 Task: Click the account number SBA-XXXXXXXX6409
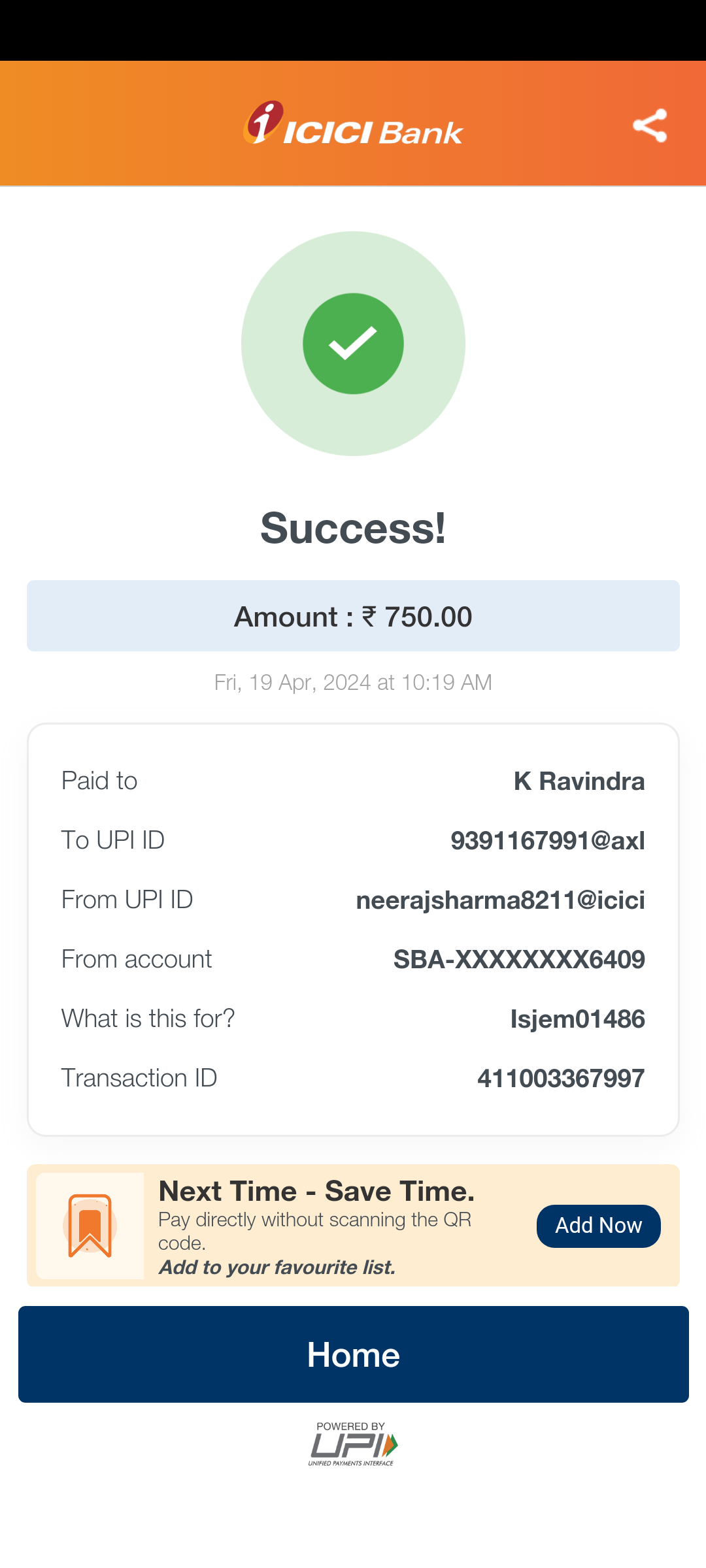pyautogui.click(x=519, y=960)
